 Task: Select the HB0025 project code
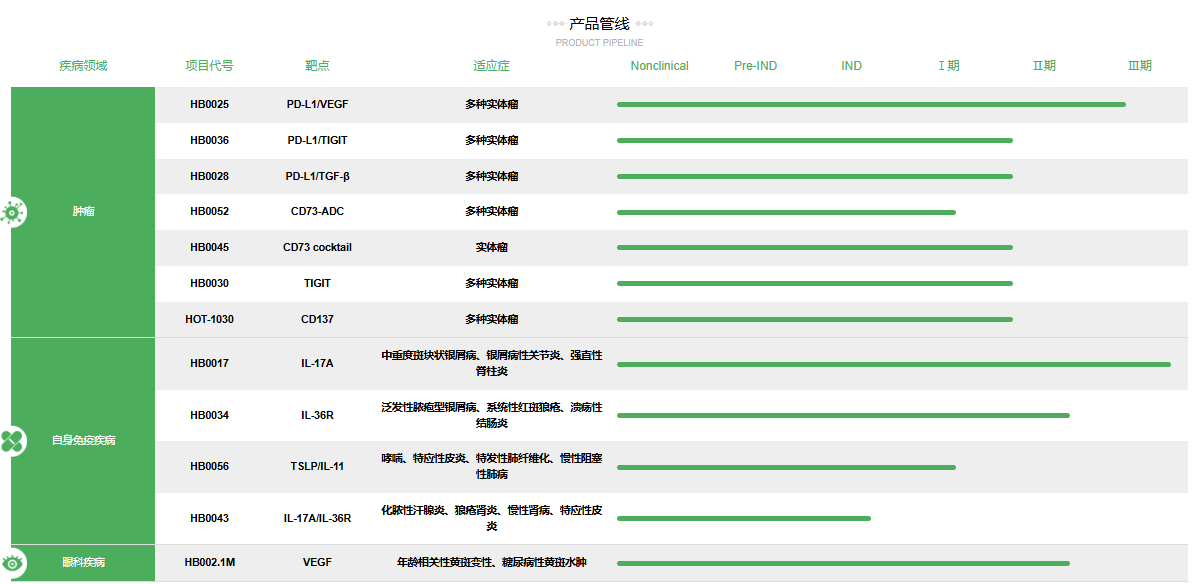[207, 104]
